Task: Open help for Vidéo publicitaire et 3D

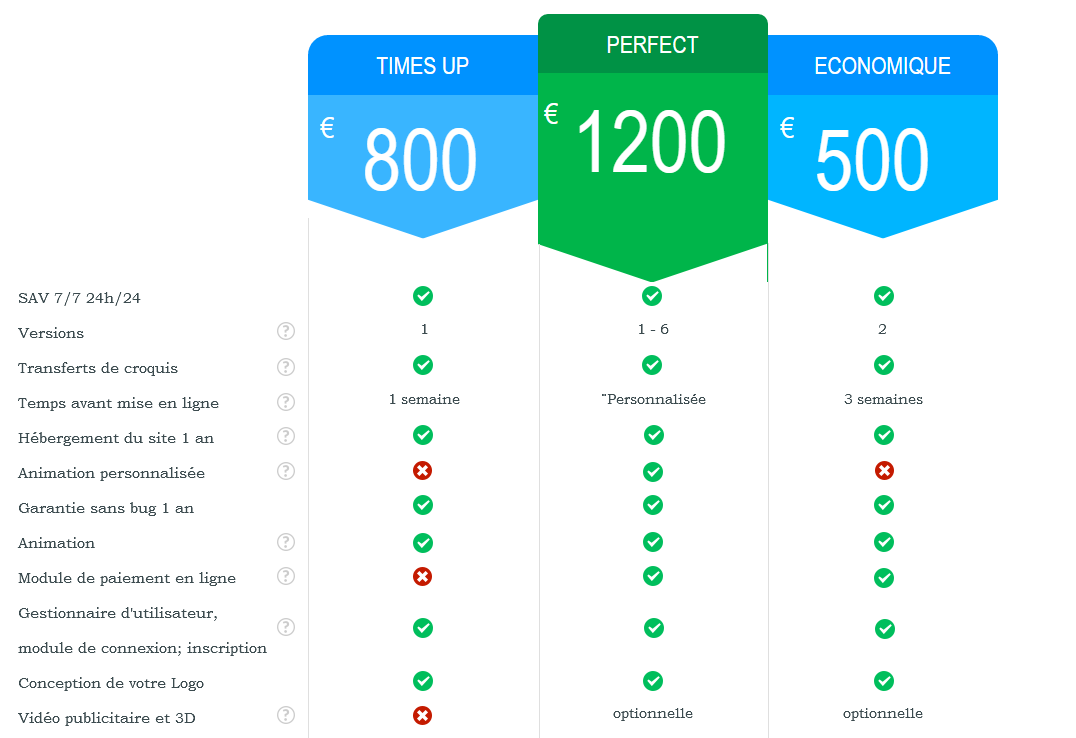Action: click(x=286, y=715)
